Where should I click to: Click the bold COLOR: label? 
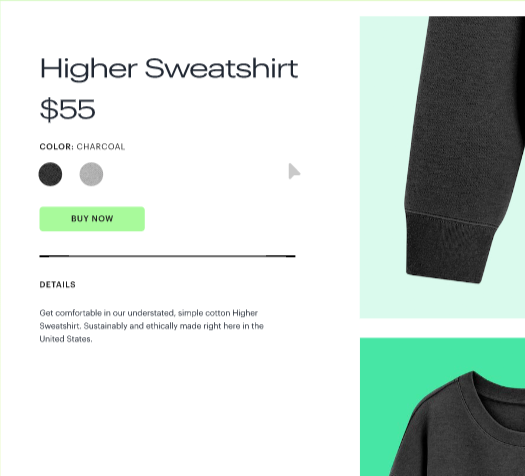[x=57, y=147]
